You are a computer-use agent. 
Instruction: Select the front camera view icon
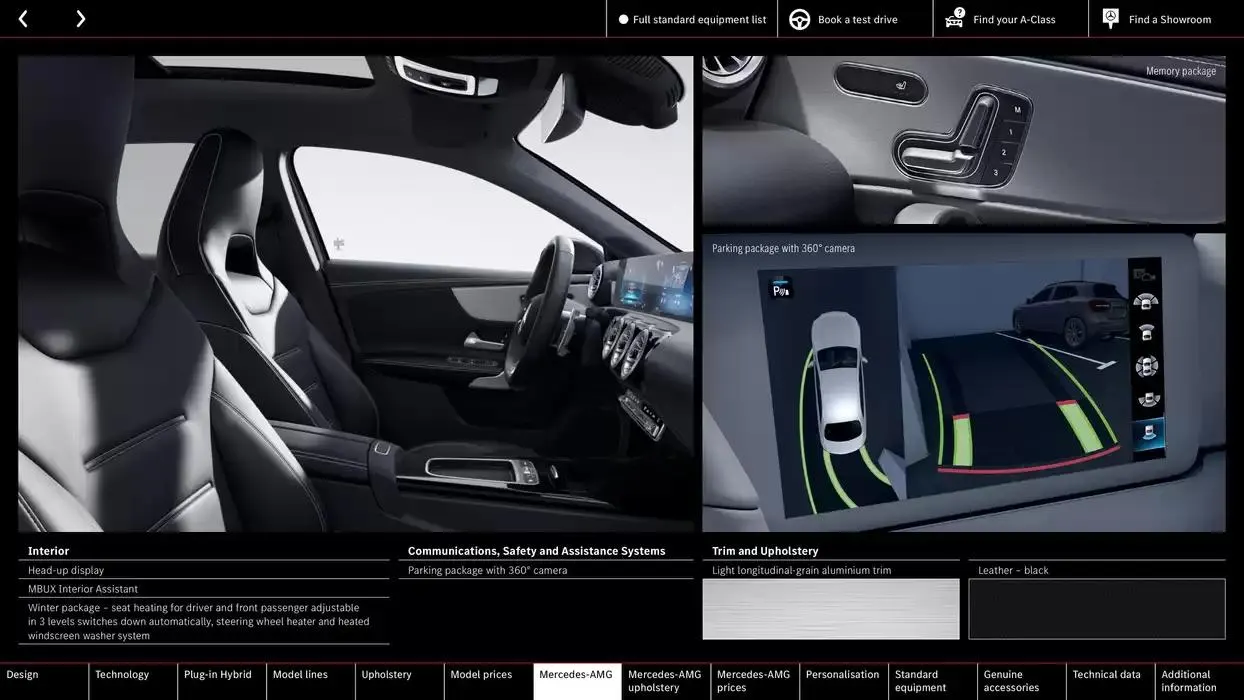(x=1147, y=334)
